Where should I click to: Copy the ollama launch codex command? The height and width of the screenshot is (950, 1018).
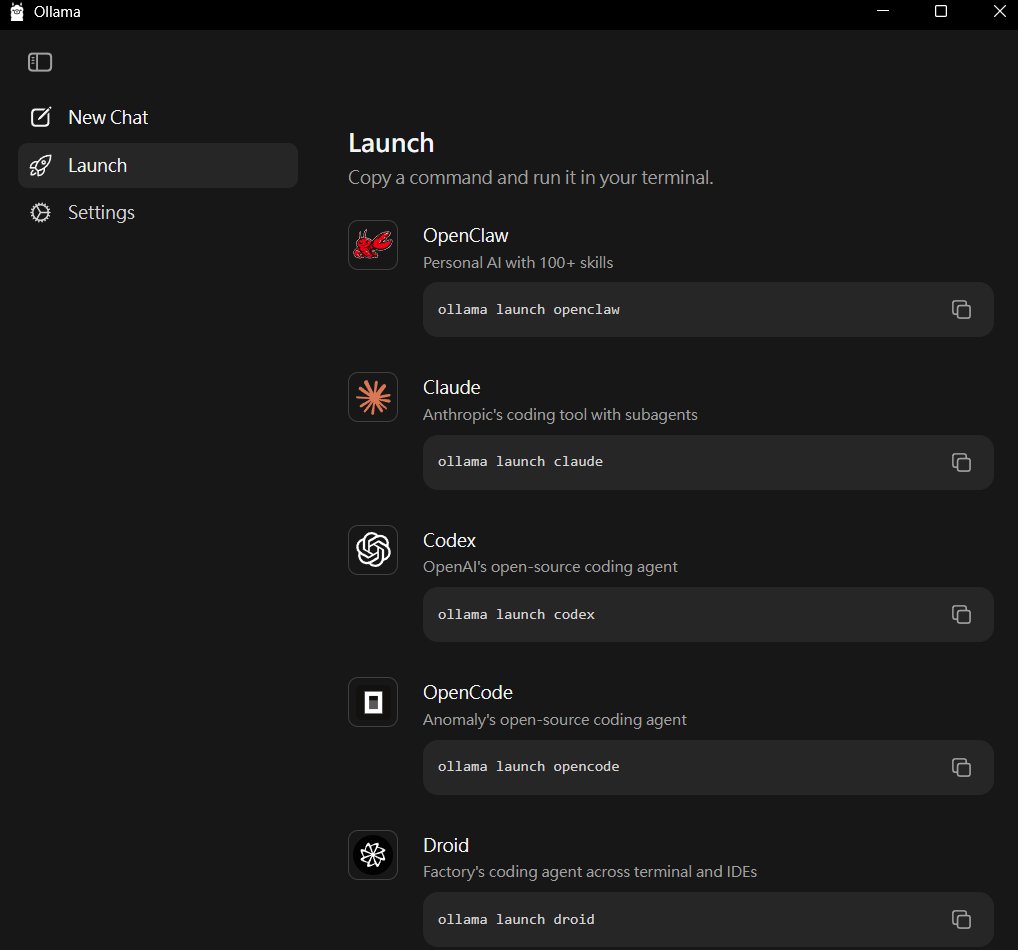click(961, 614)
